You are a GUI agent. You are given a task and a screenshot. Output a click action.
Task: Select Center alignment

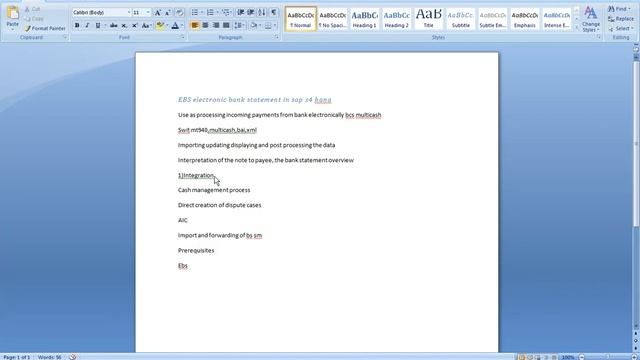(x=205, y=25)
